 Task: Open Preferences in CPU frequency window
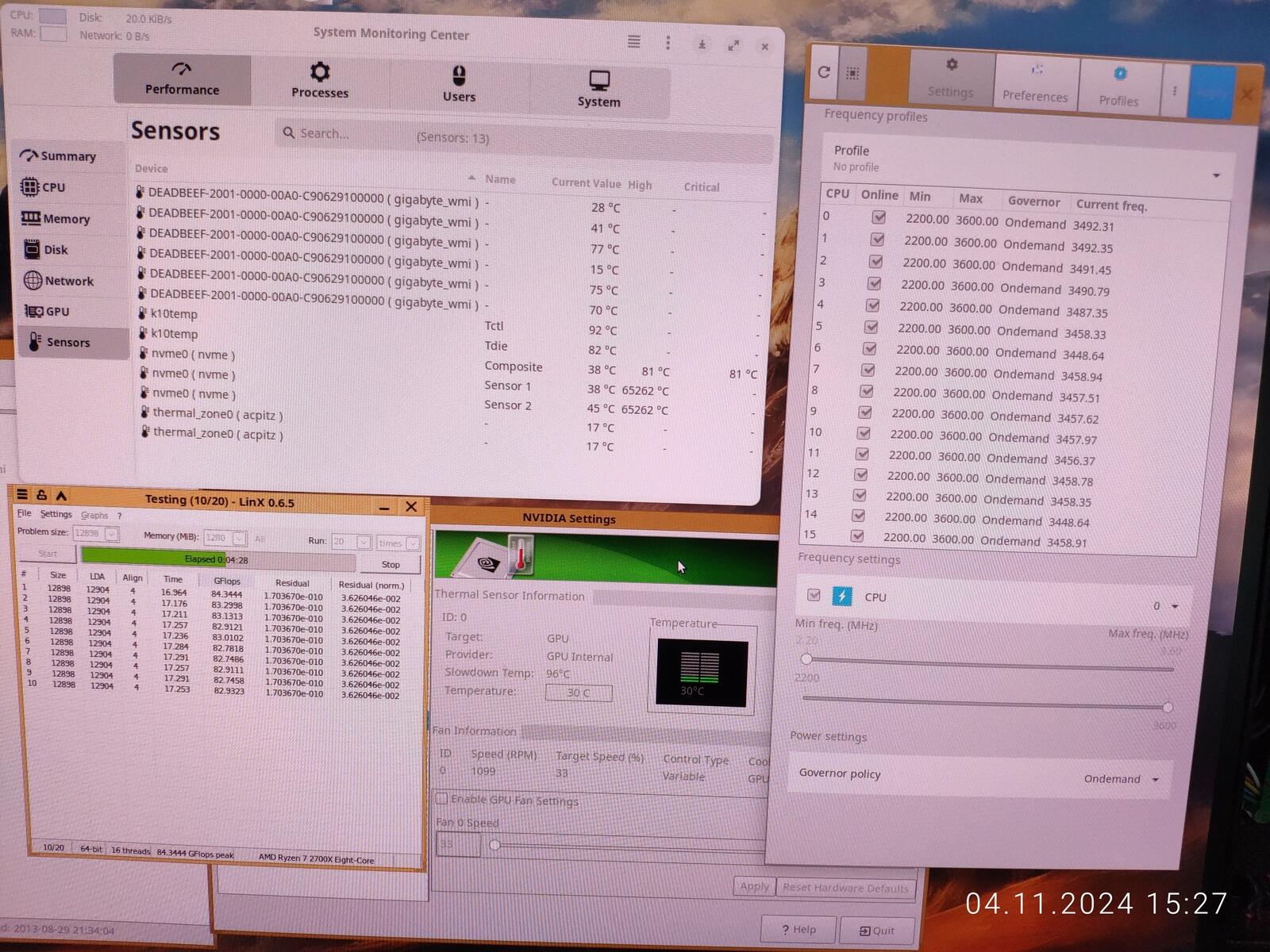click(1035, 84)
